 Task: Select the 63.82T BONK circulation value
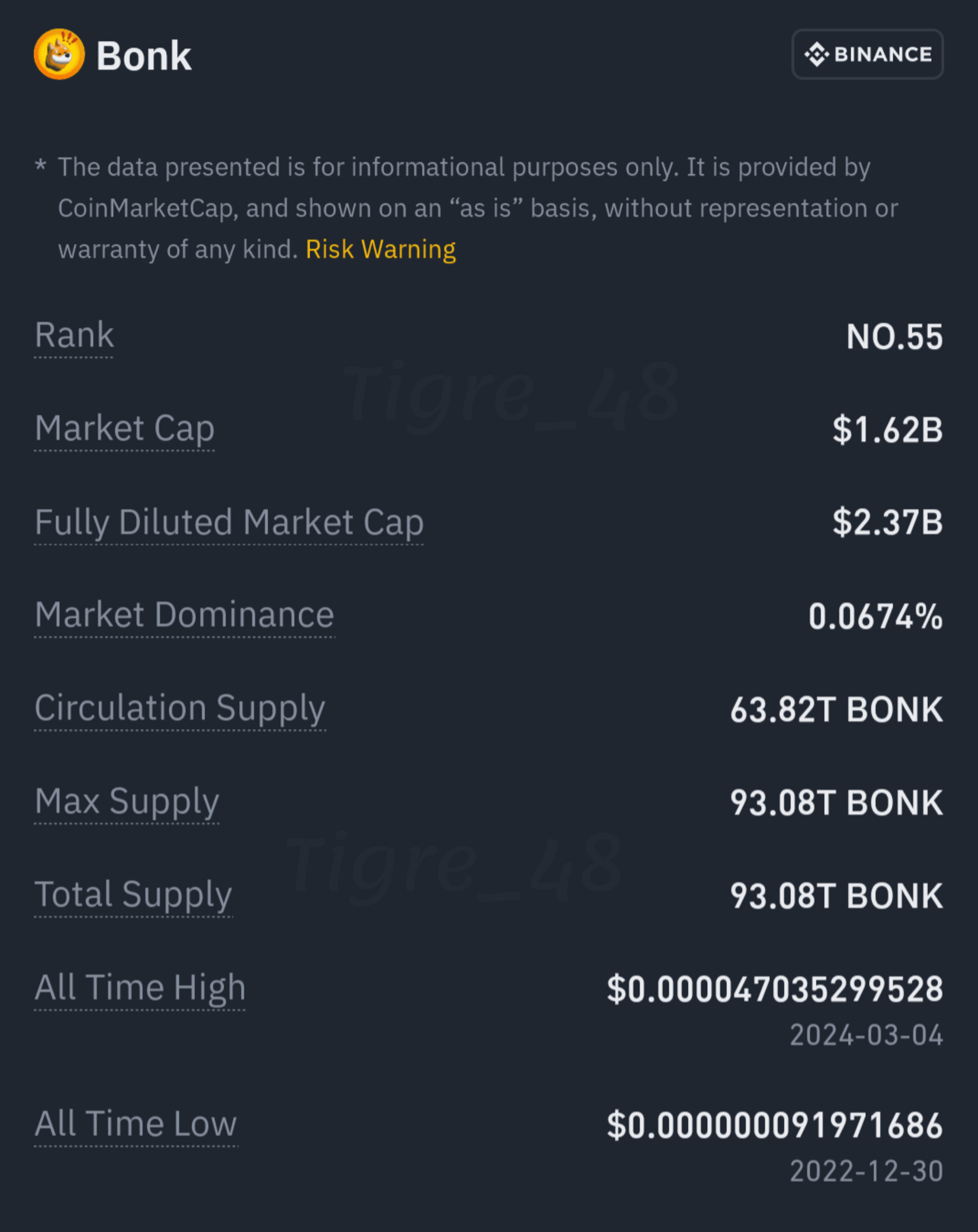[x=837, y=710]
